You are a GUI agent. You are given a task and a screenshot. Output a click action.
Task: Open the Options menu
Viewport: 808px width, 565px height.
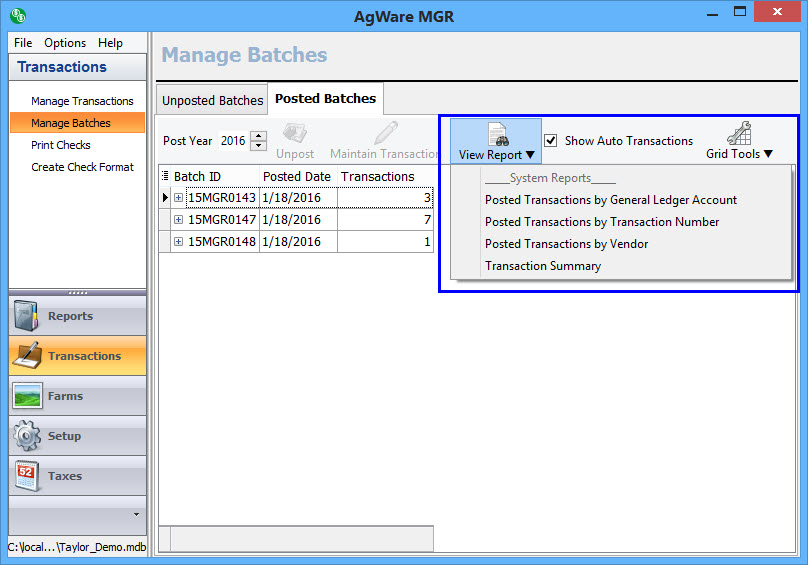click(65, 43)
